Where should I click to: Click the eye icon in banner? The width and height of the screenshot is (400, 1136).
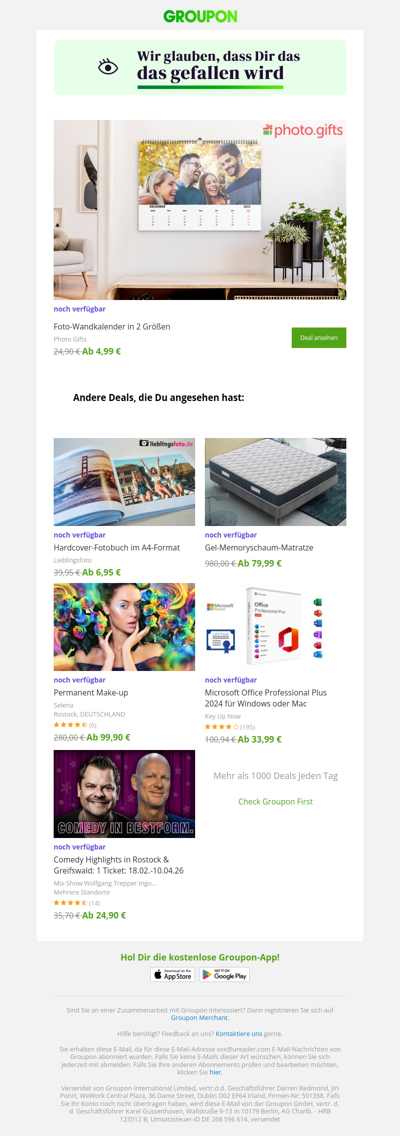click(x=108, y=67)
